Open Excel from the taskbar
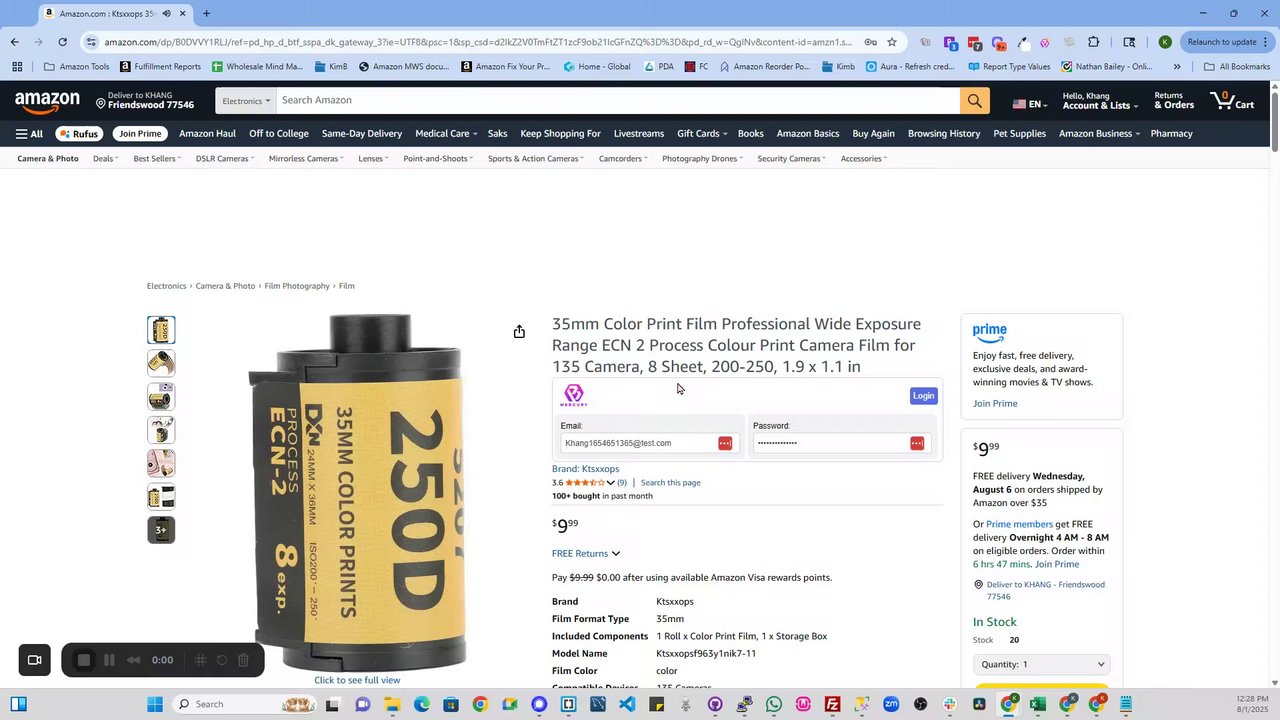 click(1038, 704)
